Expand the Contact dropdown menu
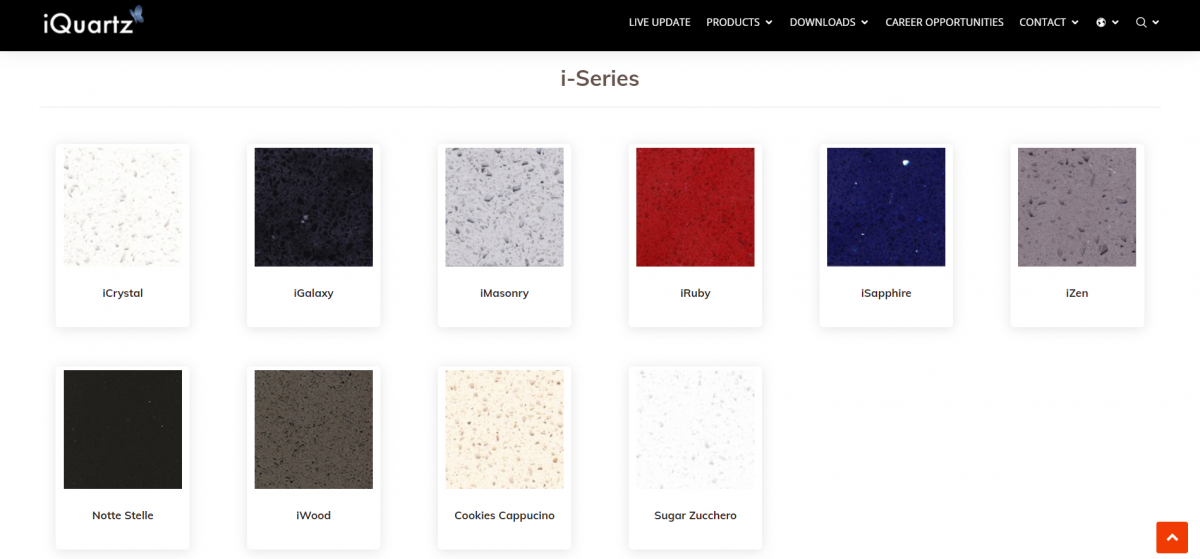Image resolution: width=1200 pixels, height=559 pixels. pyautogui.click(x=1049, y=22)
